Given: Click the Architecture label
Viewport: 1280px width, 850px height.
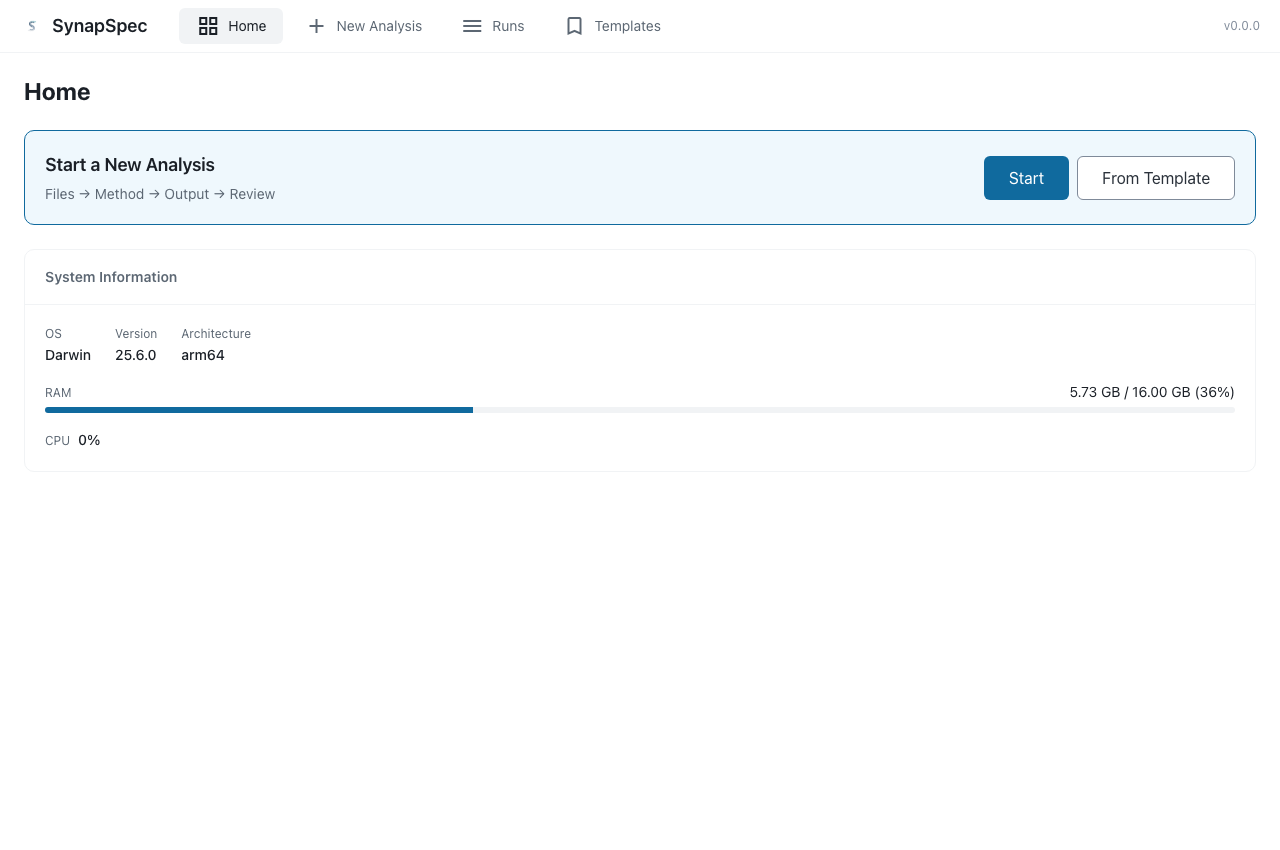Looking at the screenshot, I should pos(216,334).
